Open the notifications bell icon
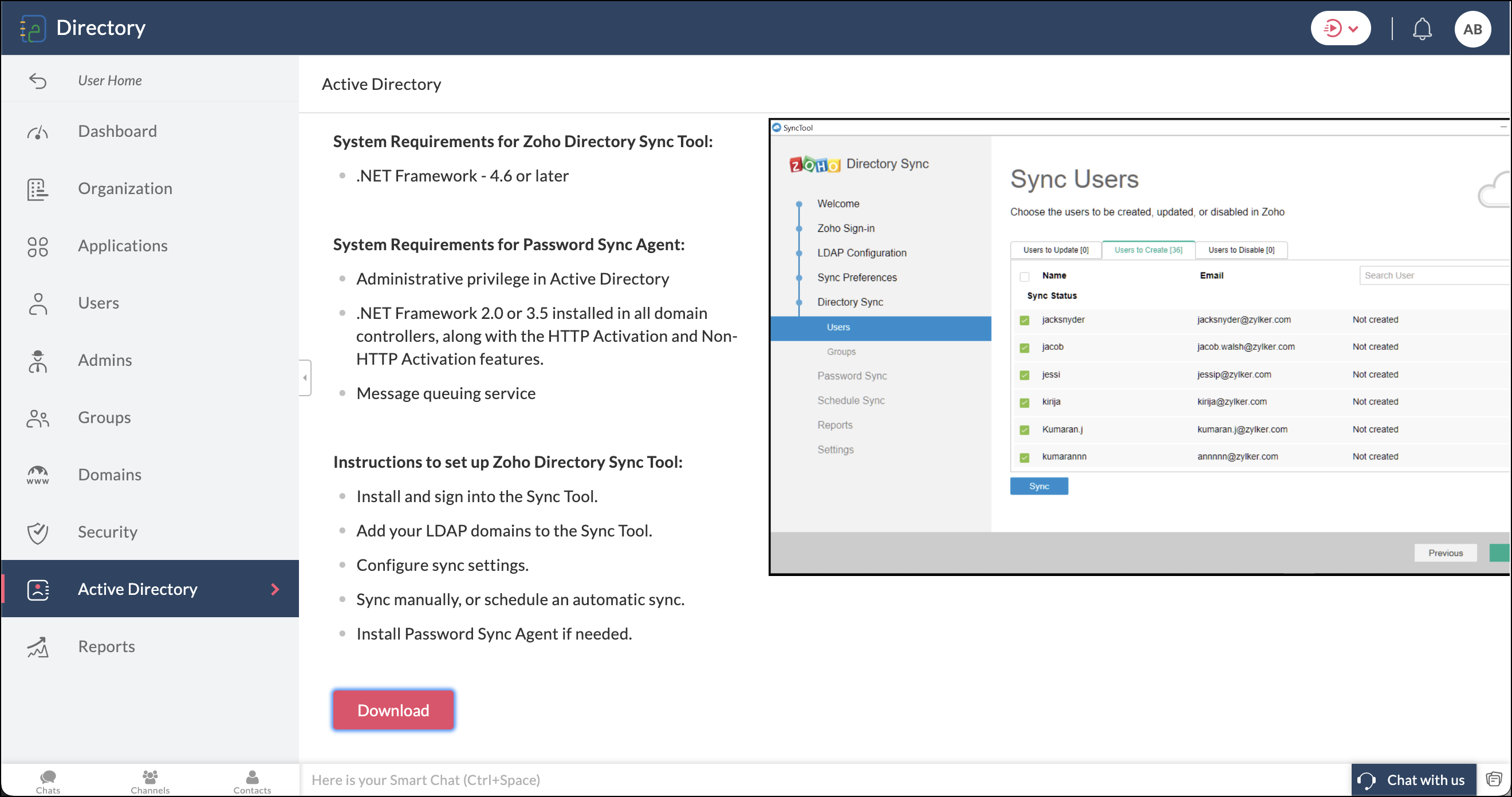Screen dimensions: 1512x797 1421,29
